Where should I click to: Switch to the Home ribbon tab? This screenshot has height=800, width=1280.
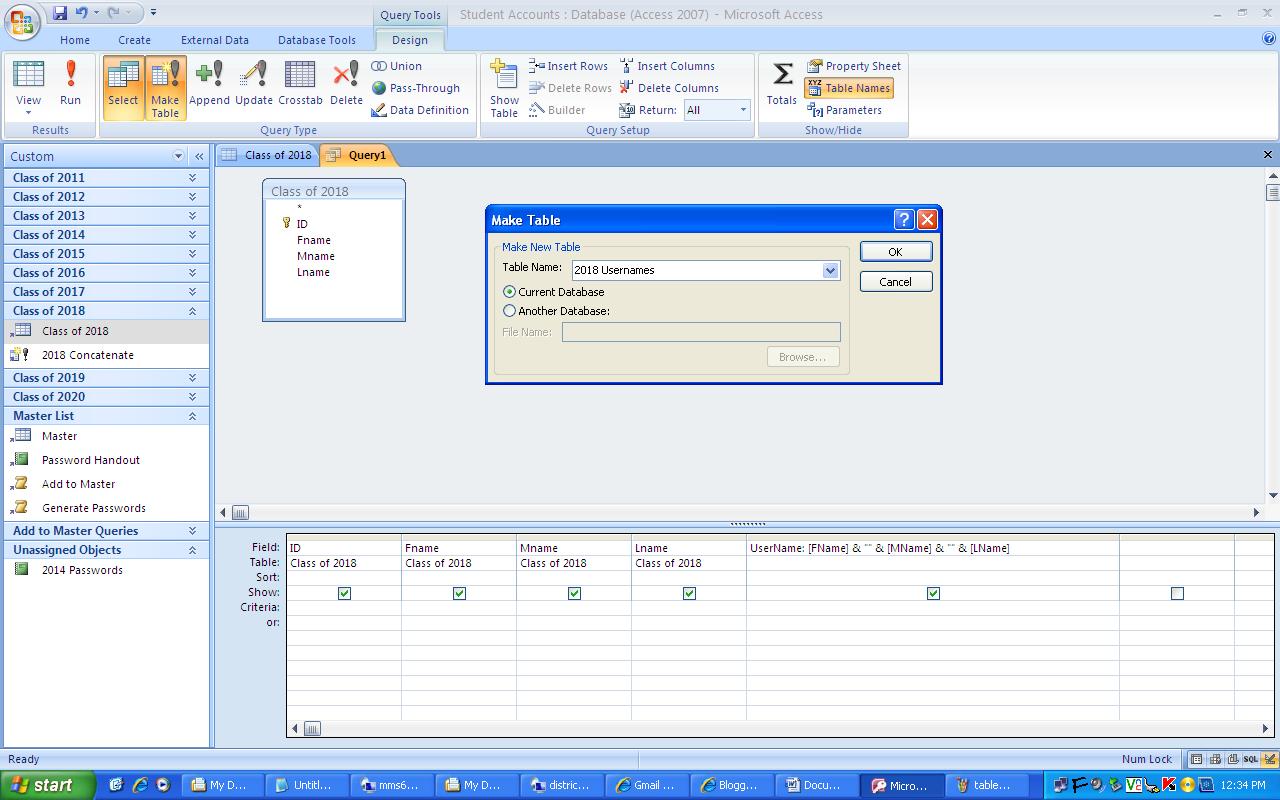point(75,40)
